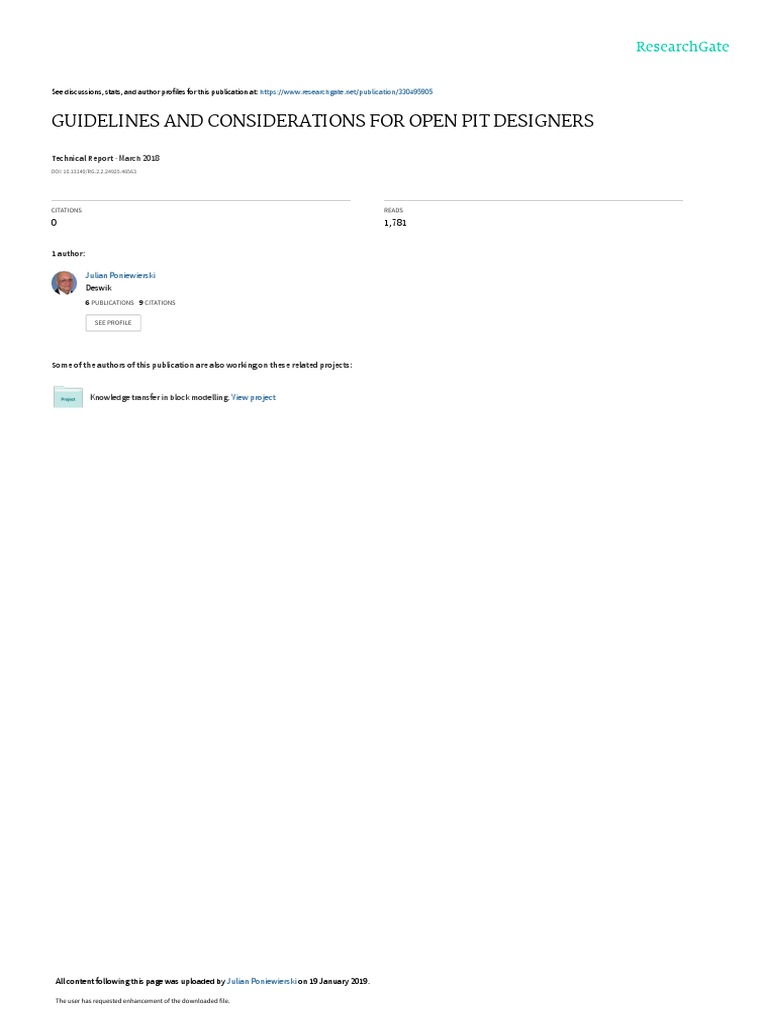Click the DOI identifier text
768x1024 pixels.
(94, 172)
